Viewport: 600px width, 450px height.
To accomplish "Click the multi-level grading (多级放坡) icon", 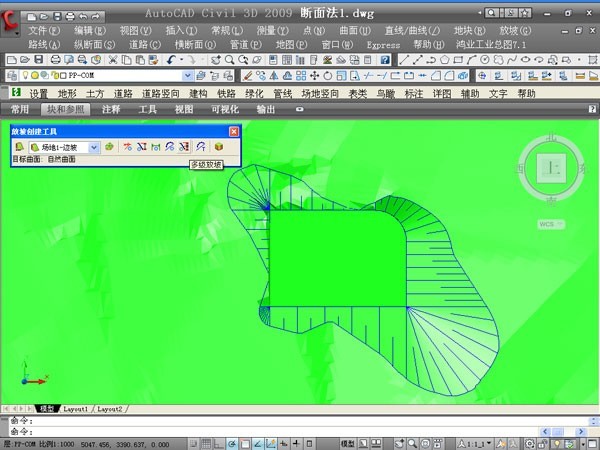I will pyautogui.click(x=200, y=147).
